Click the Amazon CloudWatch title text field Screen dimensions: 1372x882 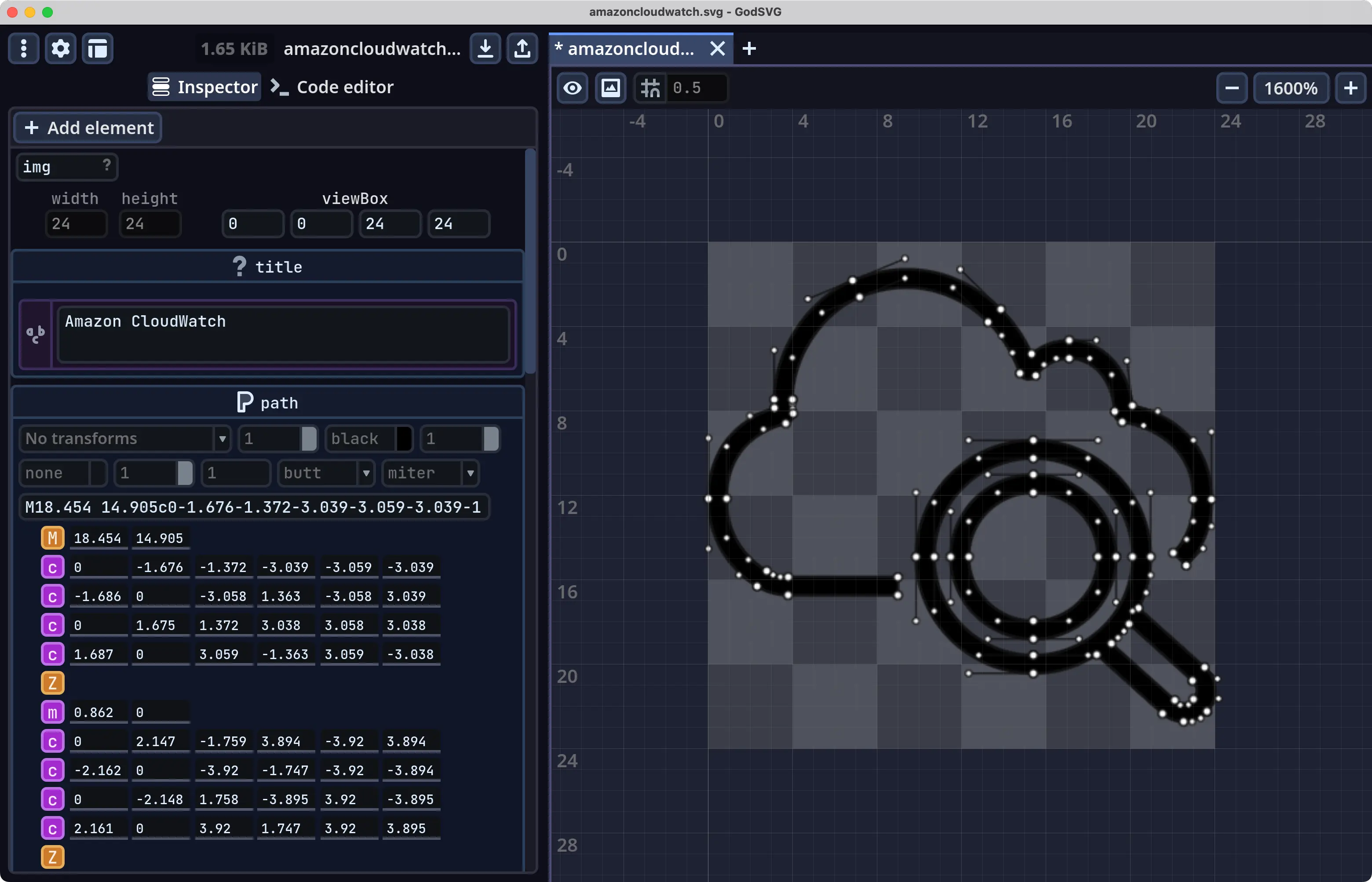pos(284,334)
